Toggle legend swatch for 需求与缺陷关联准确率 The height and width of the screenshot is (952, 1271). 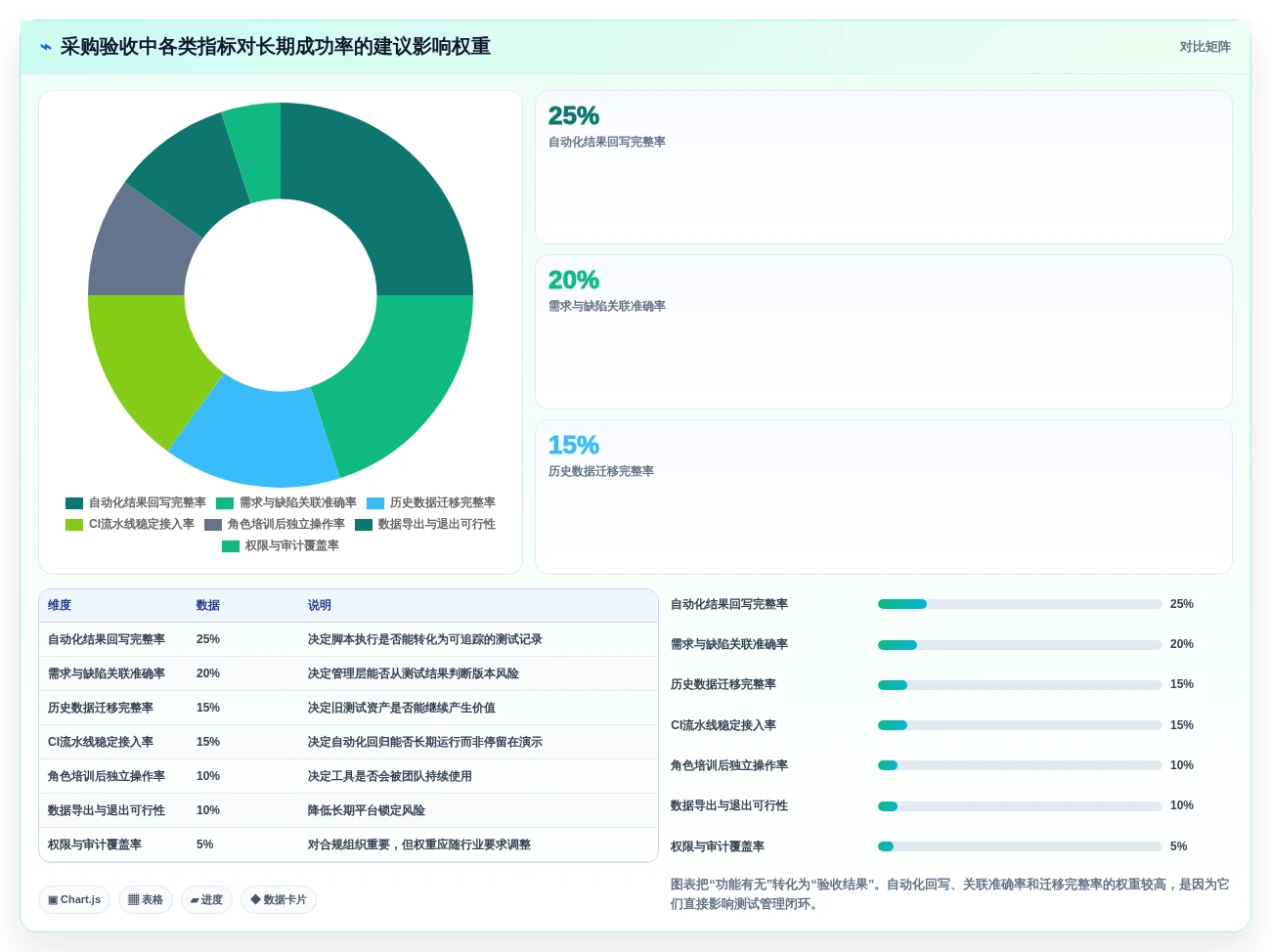pyautogui.click(x=225, y=503)
